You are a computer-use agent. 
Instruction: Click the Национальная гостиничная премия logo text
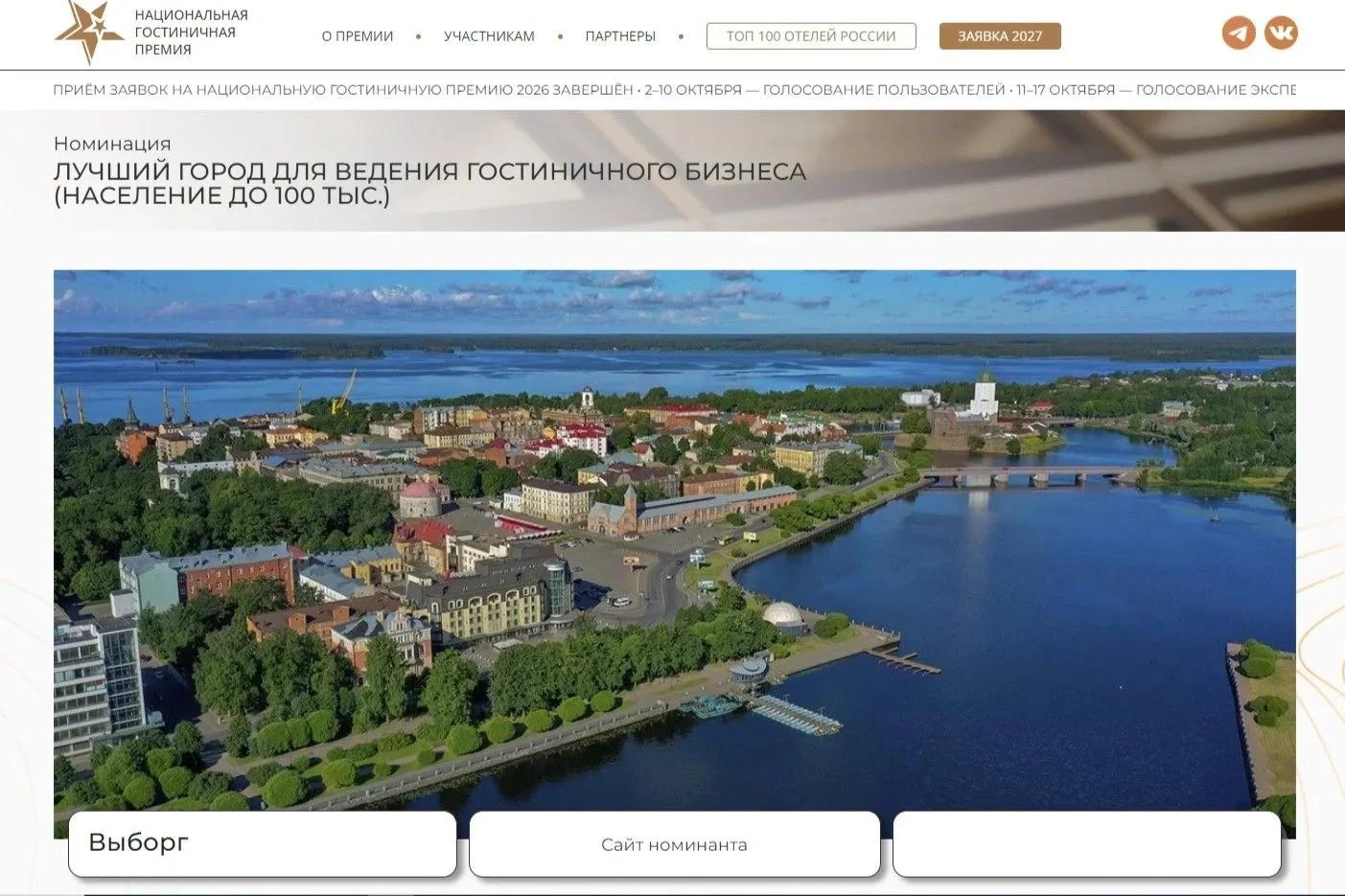tap(191, 33)
